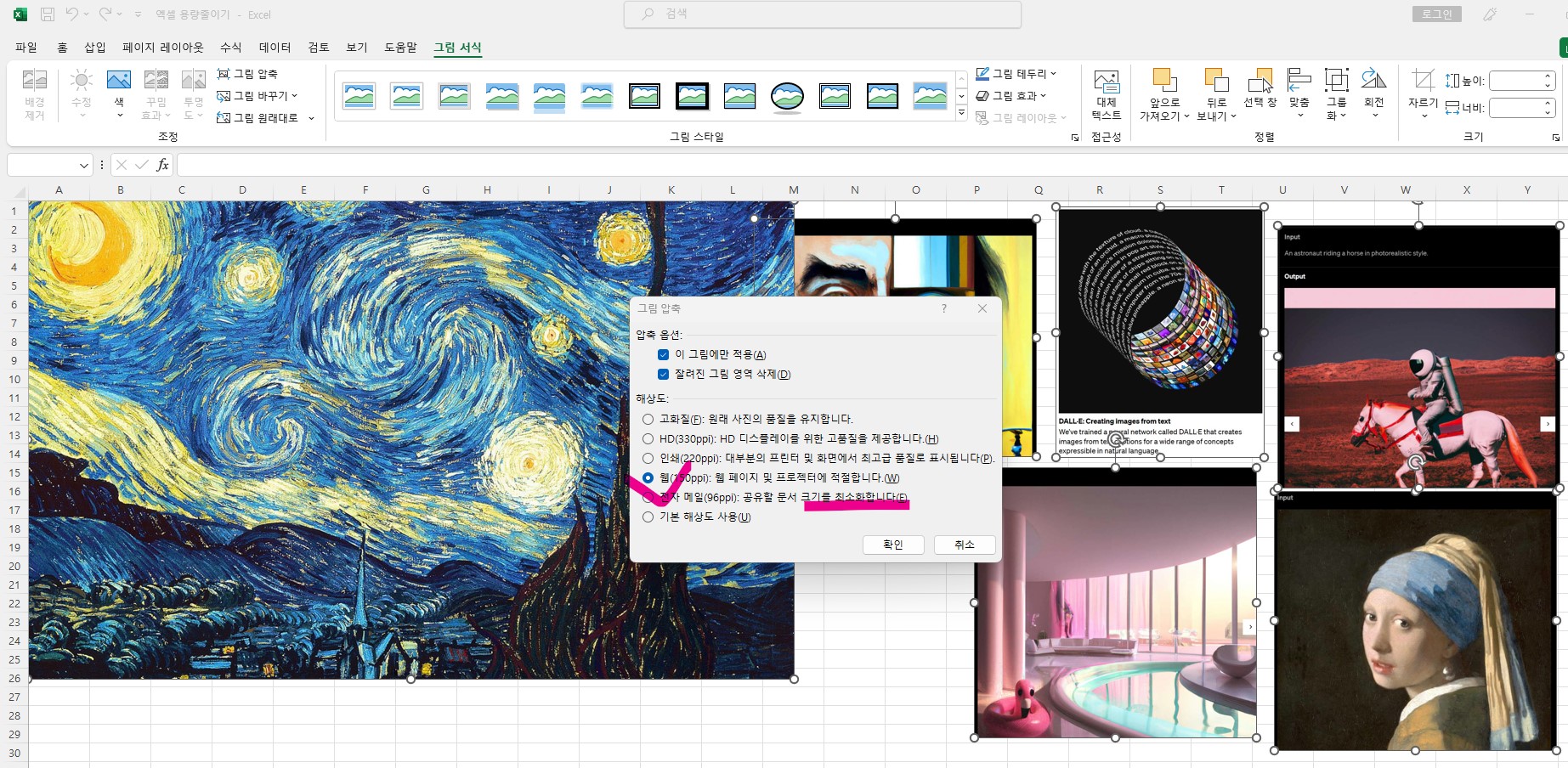Image resolution: width=1568 pixels, height=768 pixels.
Task: Open the 그림 효과 dropdown
Action: pos(1010,96)
